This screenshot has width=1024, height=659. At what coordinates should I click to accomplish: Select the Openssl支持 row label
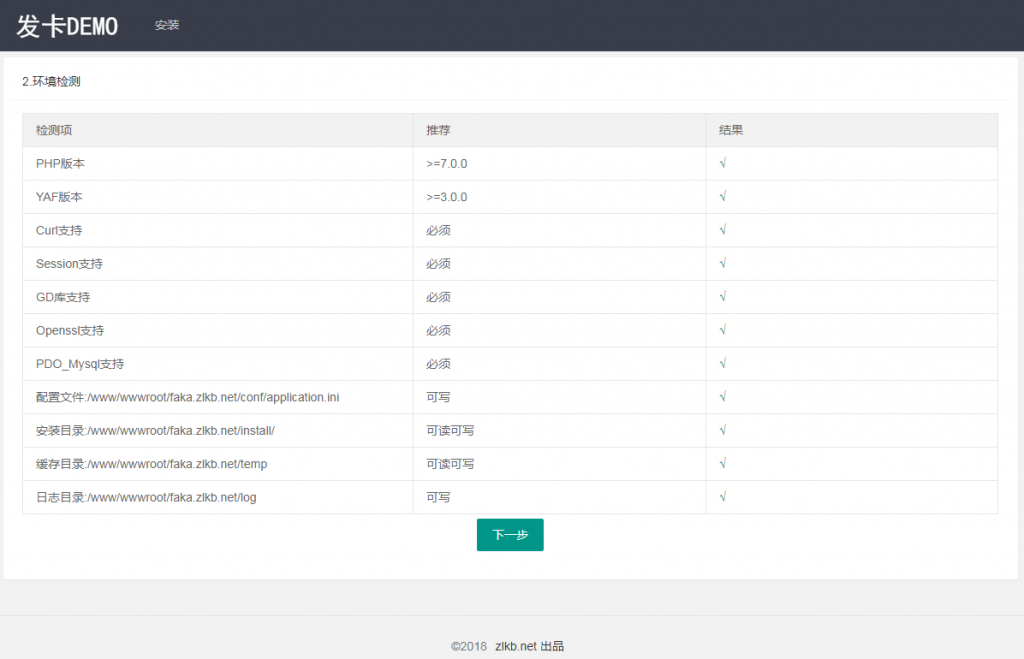pyautogui.click(x=70, y=330)
